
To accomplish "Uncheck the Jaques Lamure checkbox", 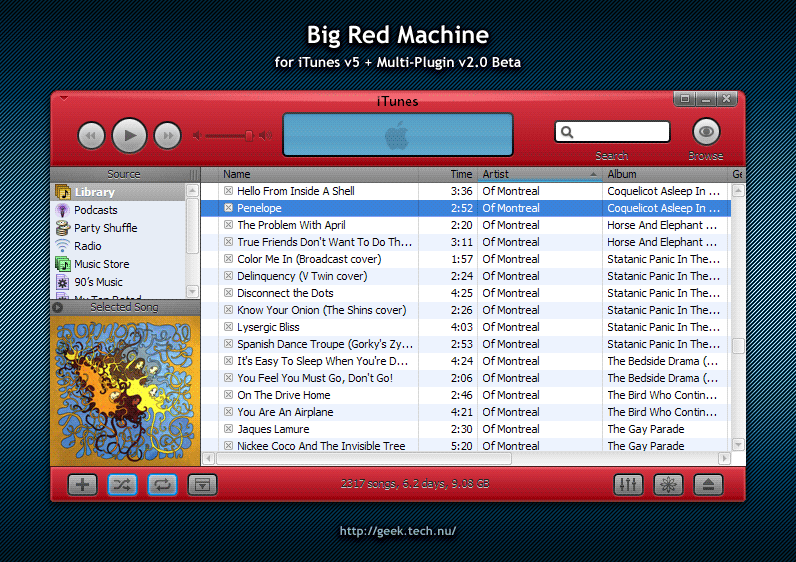I will click(x=228, y=429).
